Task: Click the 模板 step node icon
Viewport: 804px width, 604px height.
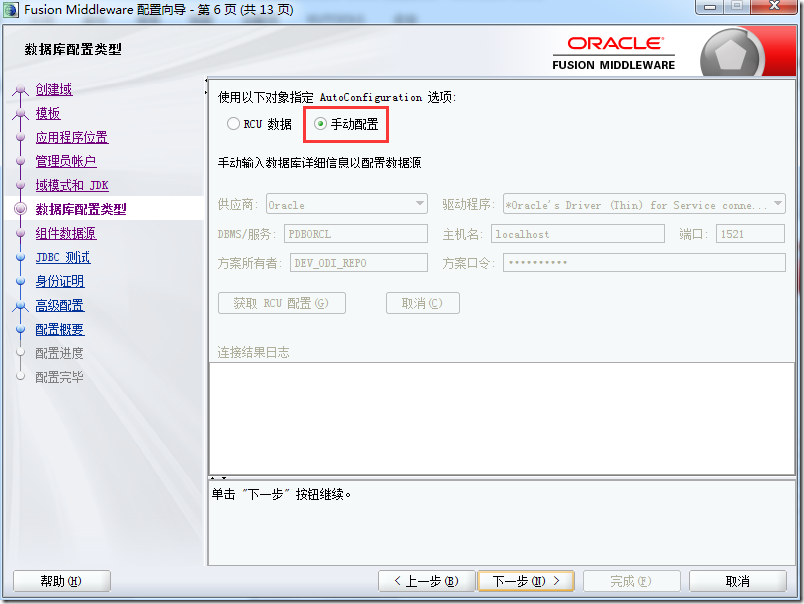Action: tap(21, 113)
